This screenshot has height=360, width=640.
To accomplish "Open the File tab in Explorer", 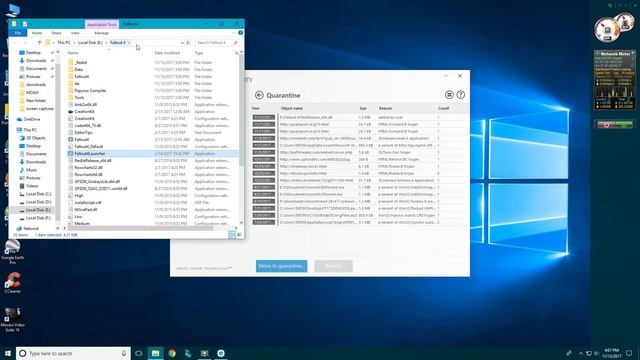I will [x=18, y=33].
